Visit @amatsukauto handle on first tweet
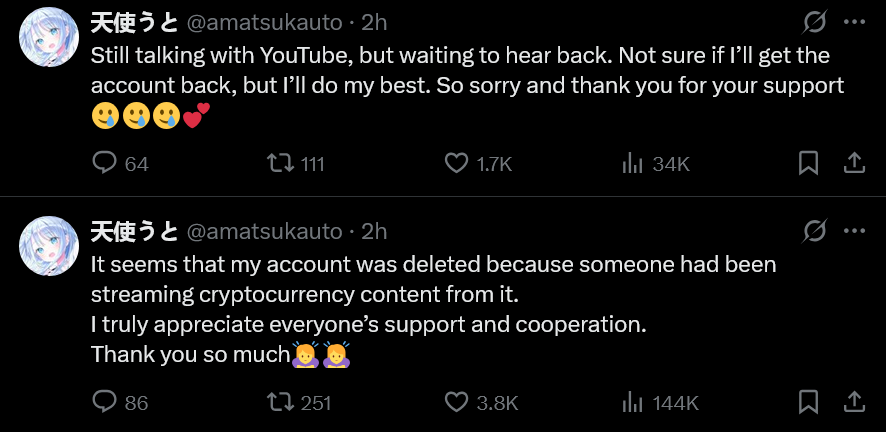This screenshot has height=432, width=886. [263, 22]
